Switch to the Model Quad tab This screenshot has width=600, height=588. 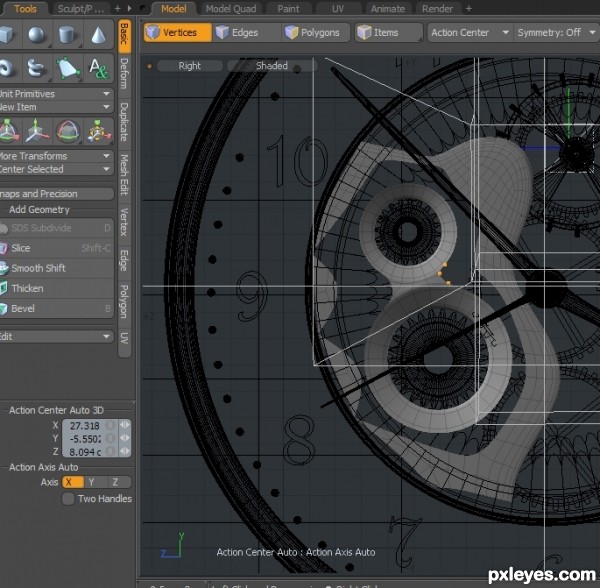(231, 9)
